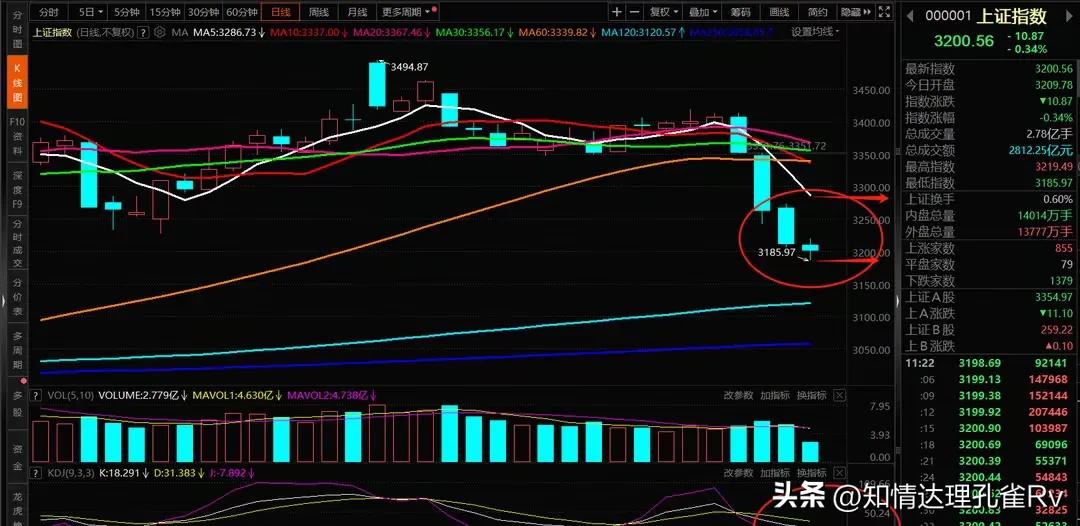Open the 分时成交 sidebar item
Viewport: 1080px width, 526px height.
[x=17, y=241]
